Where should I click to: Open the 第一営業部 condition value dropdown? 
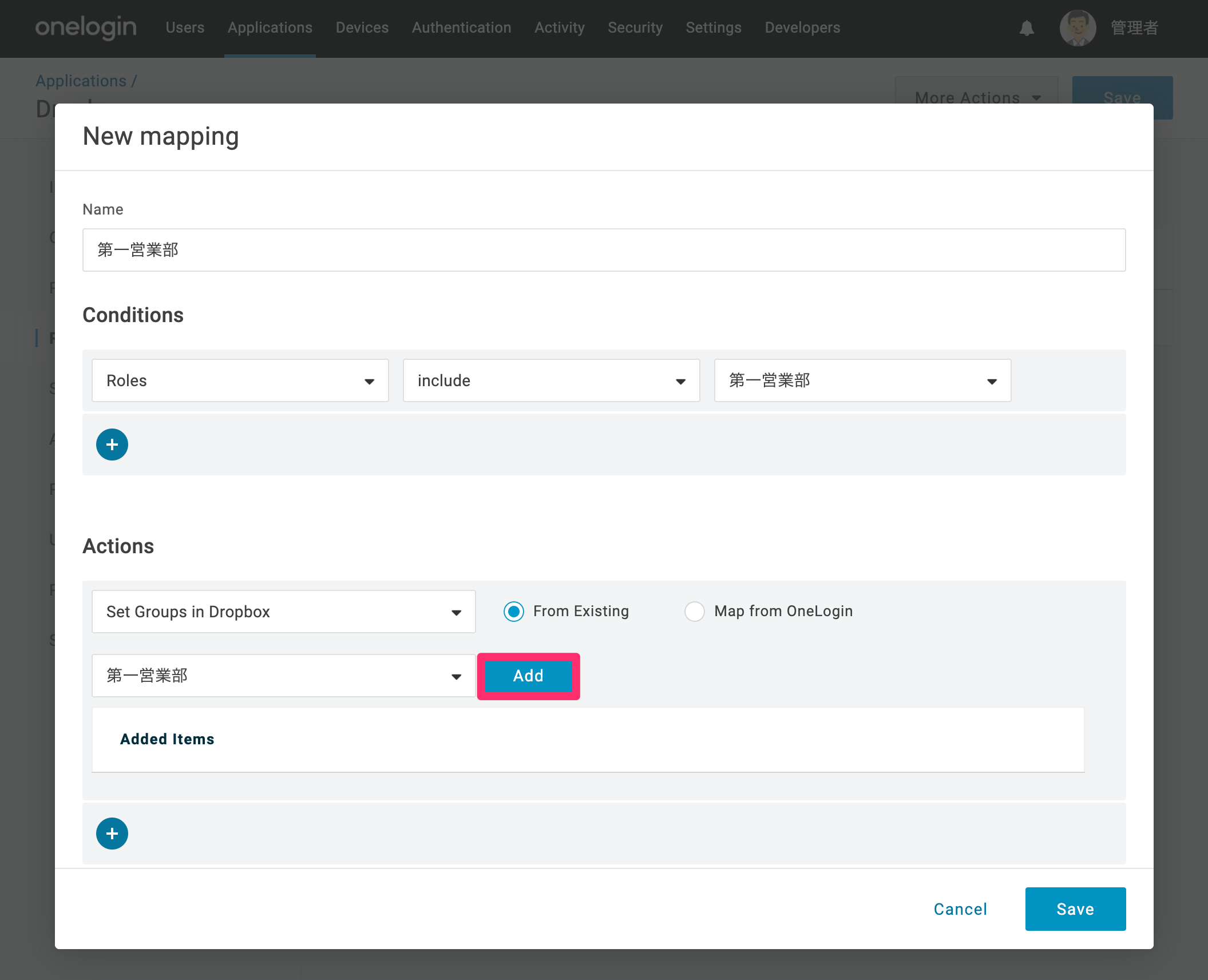[x=863, y=380]
